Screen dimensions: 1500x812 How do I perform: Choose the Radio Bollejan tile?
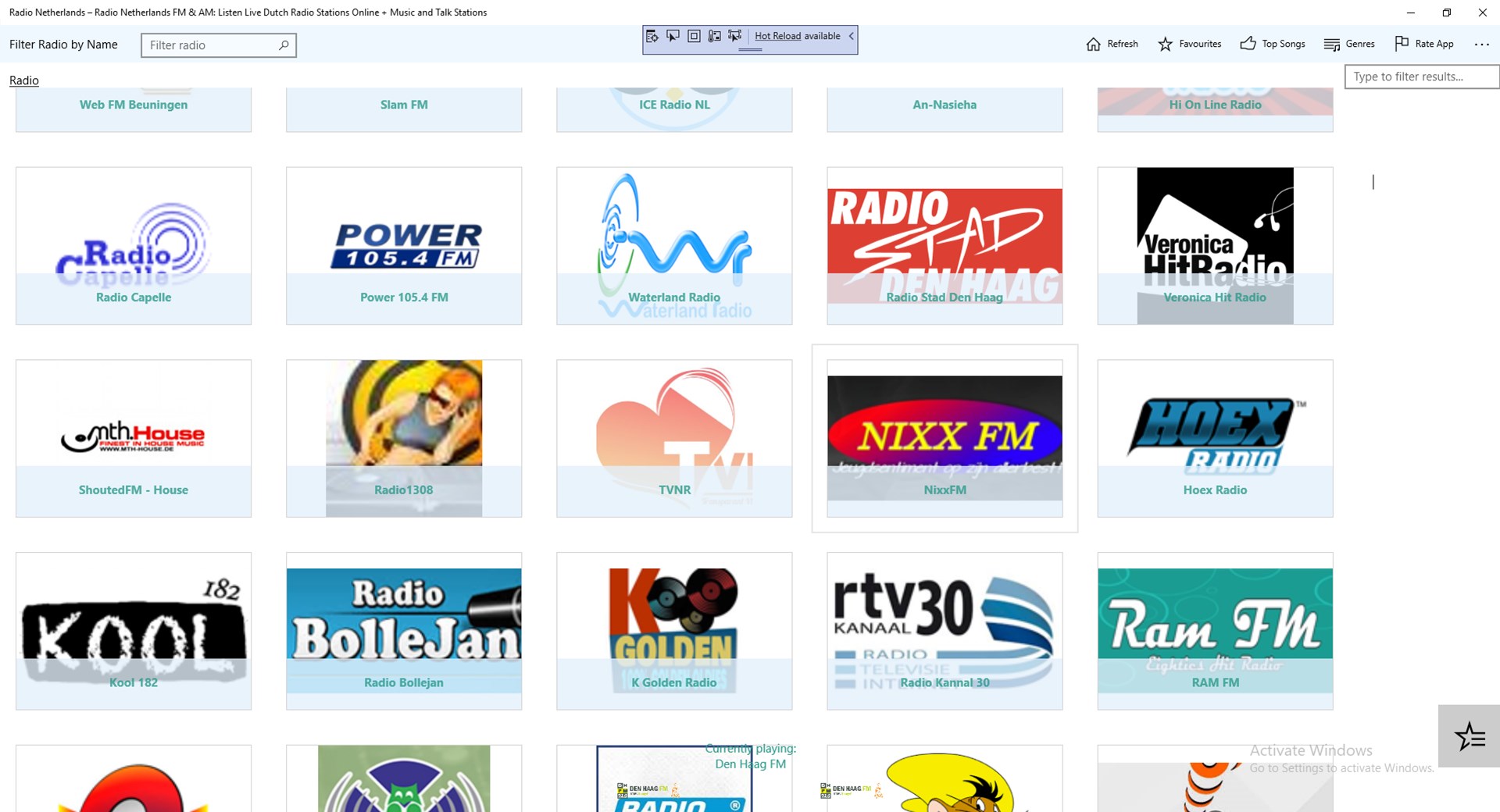(404, 631)
